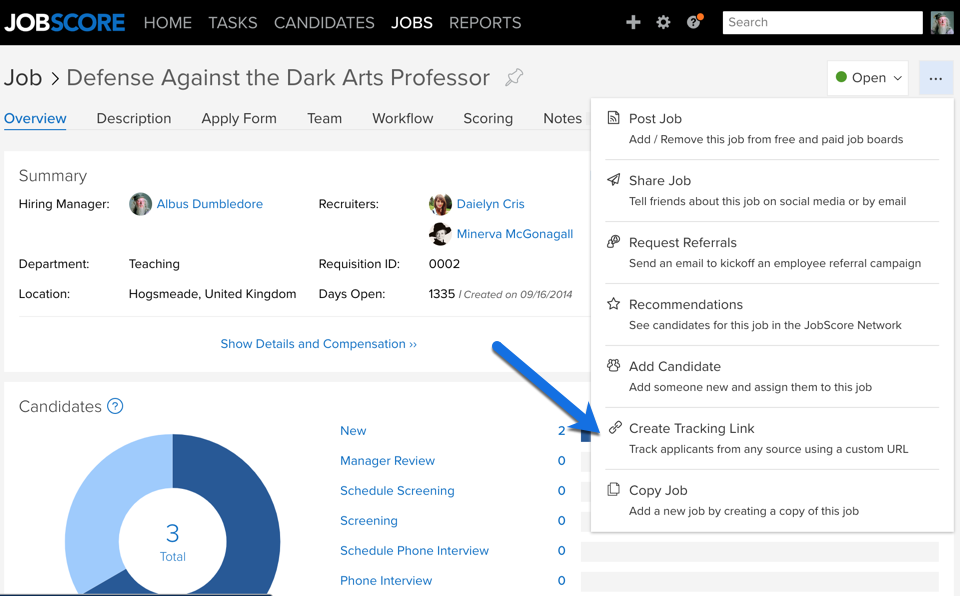Expand Show Details and Compensation

pos(318,344)
